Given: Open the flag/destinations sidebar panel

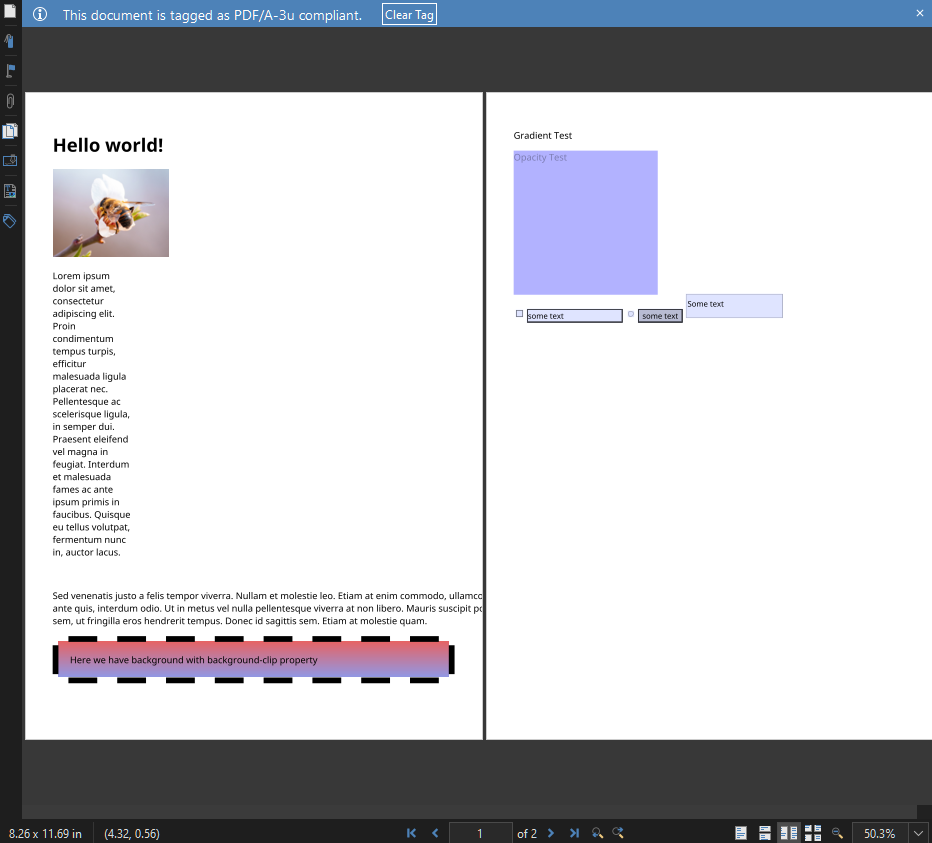Looking at the screenshot, I should [x=10, y=71].
